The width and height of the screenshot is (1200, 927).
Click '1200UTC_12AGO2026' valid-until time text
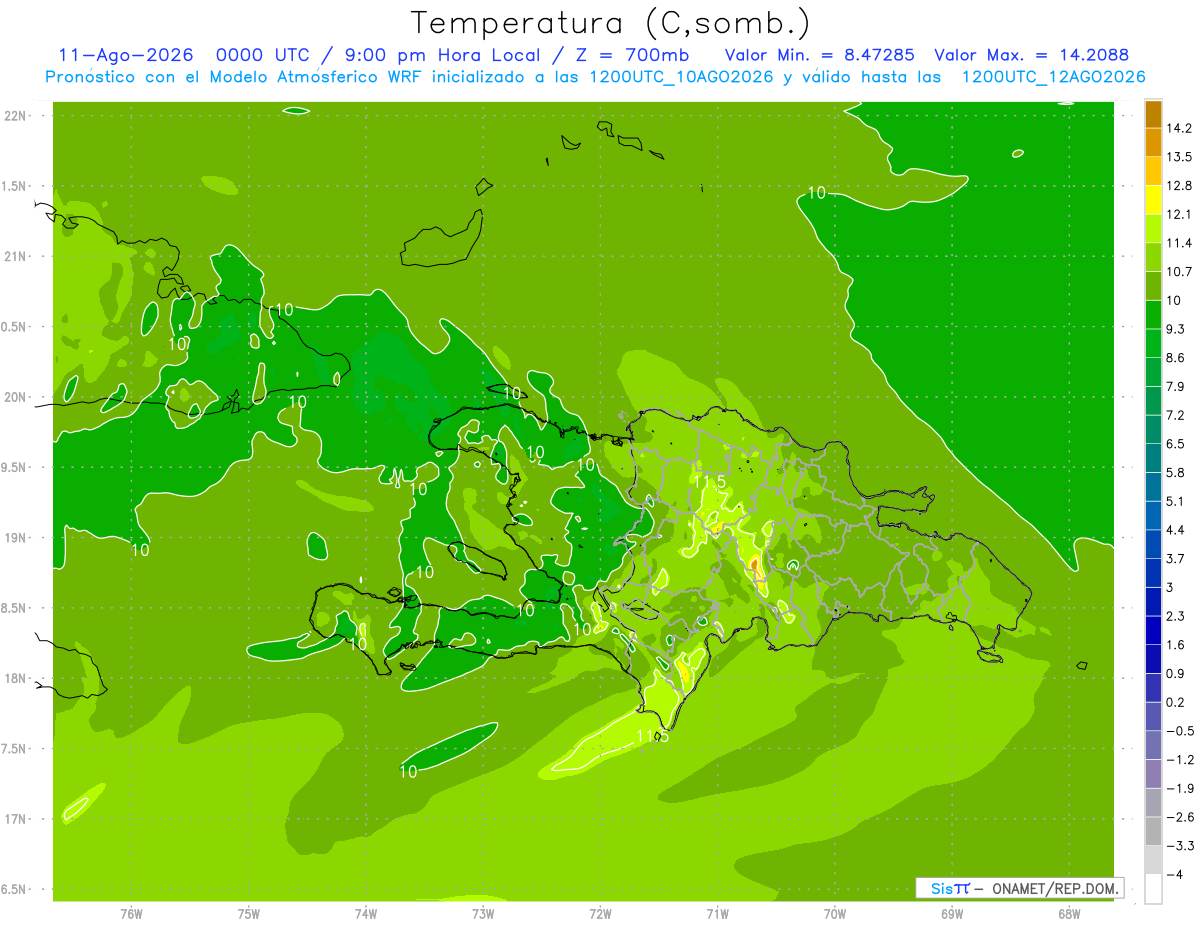(x=1053, y=77)
